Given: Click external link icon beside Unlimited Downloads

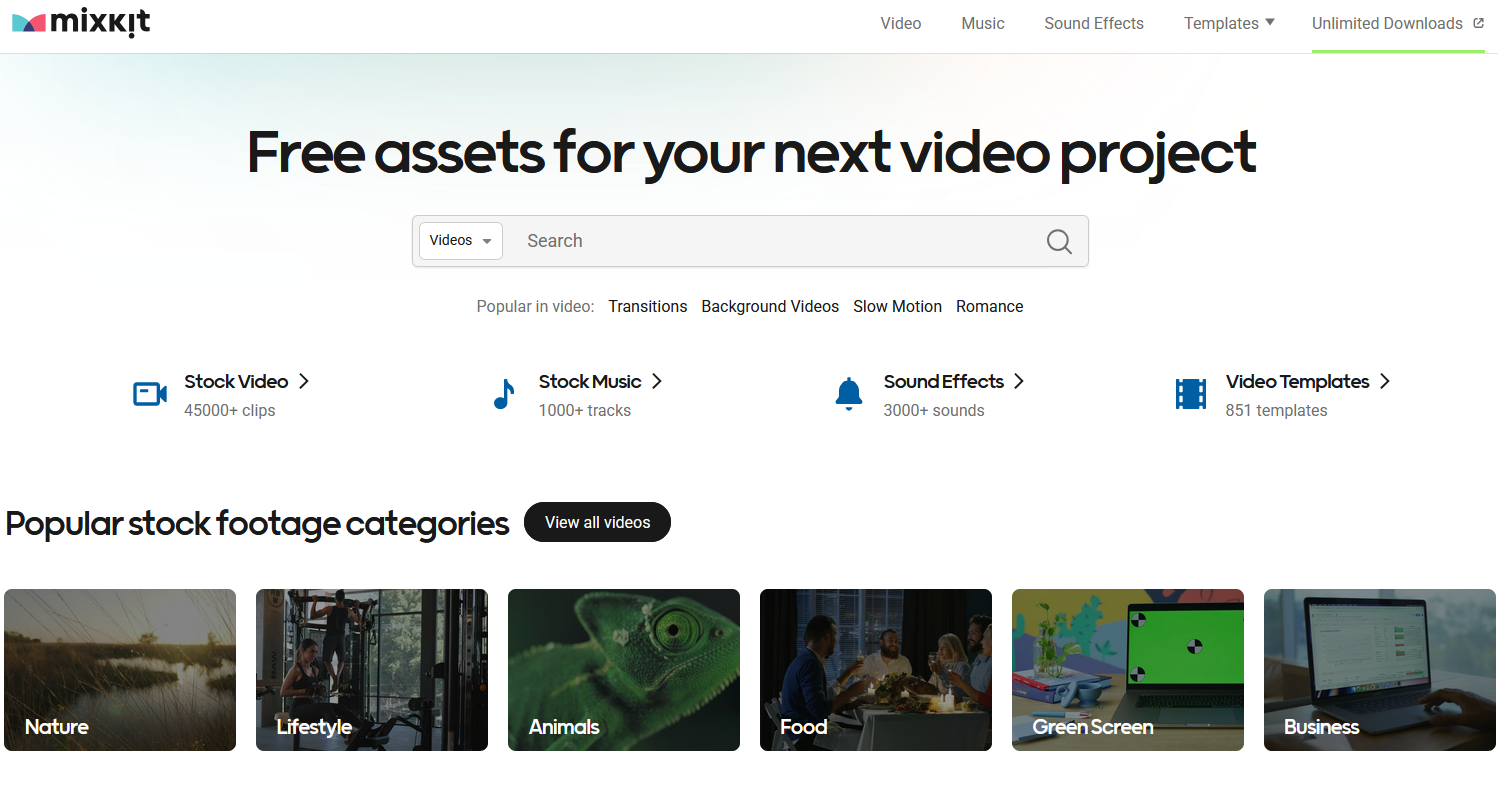Looking at the screenshot, I should click(1479, 23).
